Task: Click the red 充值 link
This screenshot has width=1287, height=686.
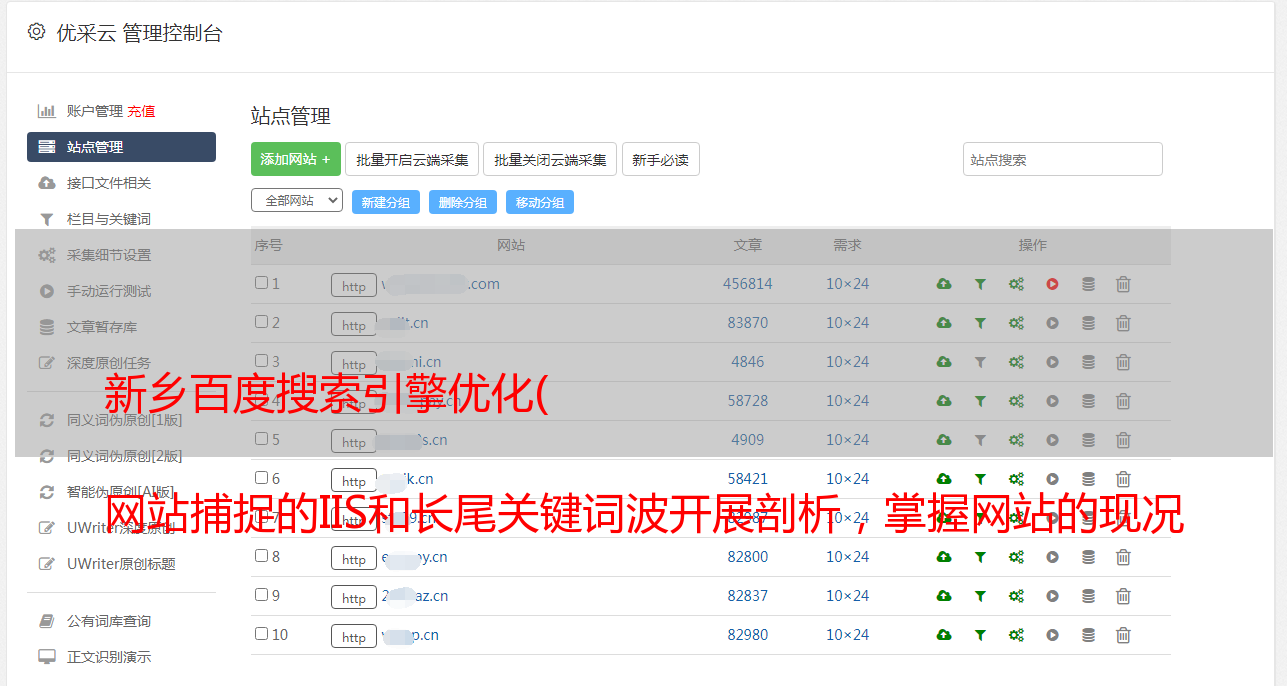Action: pyautogui.click(x=141, y=111)
